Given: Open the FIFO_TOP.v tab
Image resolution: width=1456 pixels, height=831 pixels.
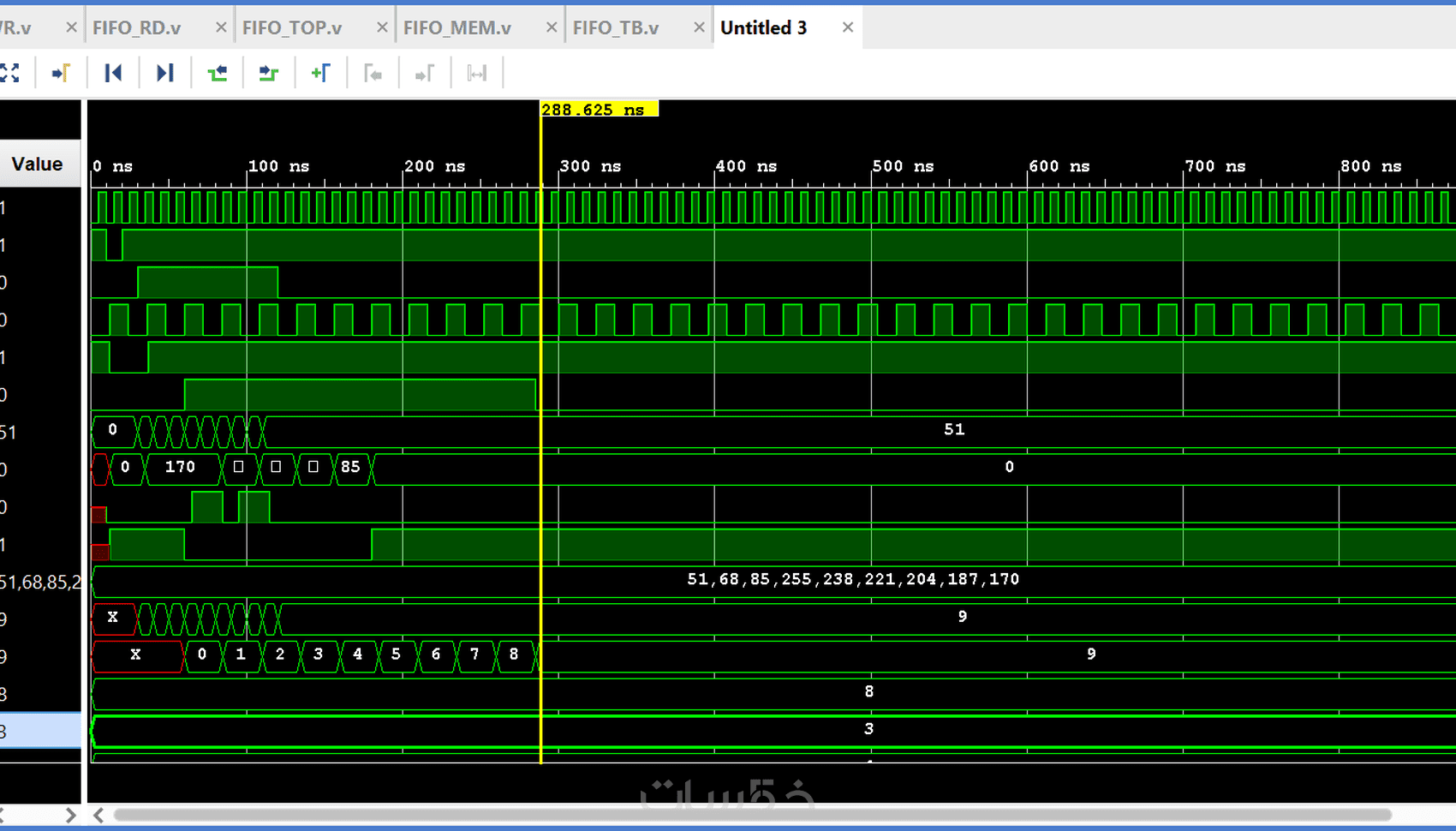Looking at the screenshot, I should tap(292, 28).
